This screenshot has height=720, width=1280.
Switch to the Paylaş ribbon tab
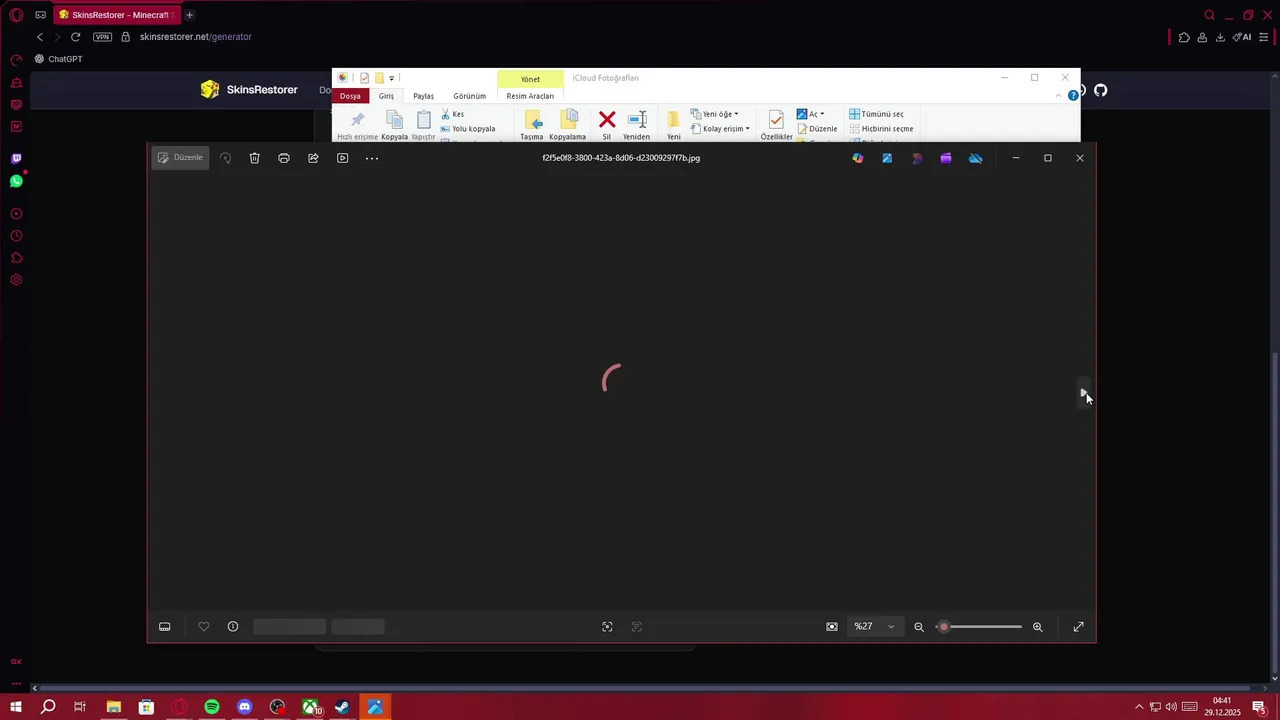pos(424,96)
